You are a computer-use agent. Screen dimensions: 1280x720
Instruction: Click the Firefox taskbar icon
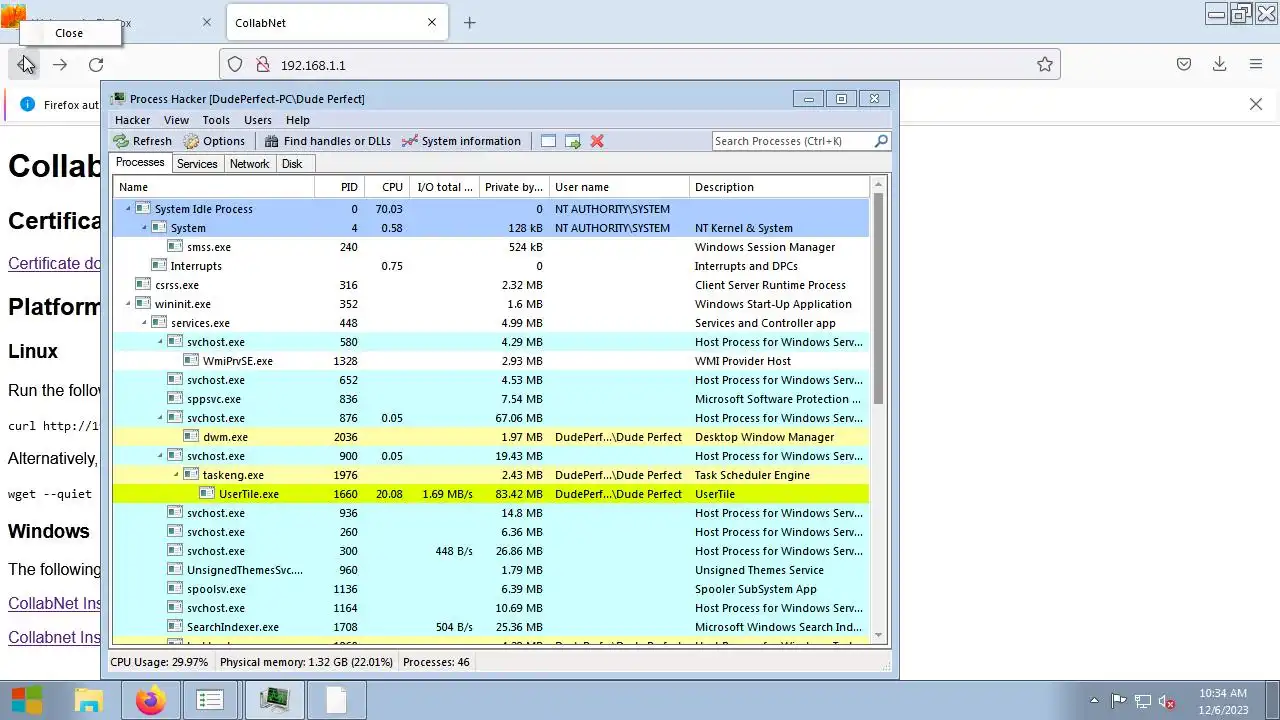coord(151,701)
